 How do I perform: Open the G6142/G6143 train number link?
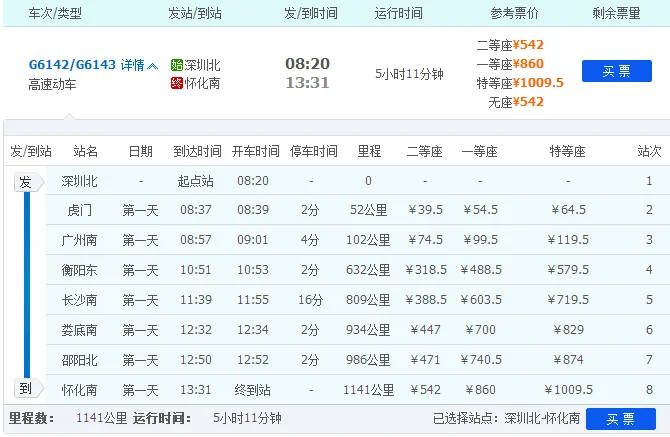[x=72, y=65]
